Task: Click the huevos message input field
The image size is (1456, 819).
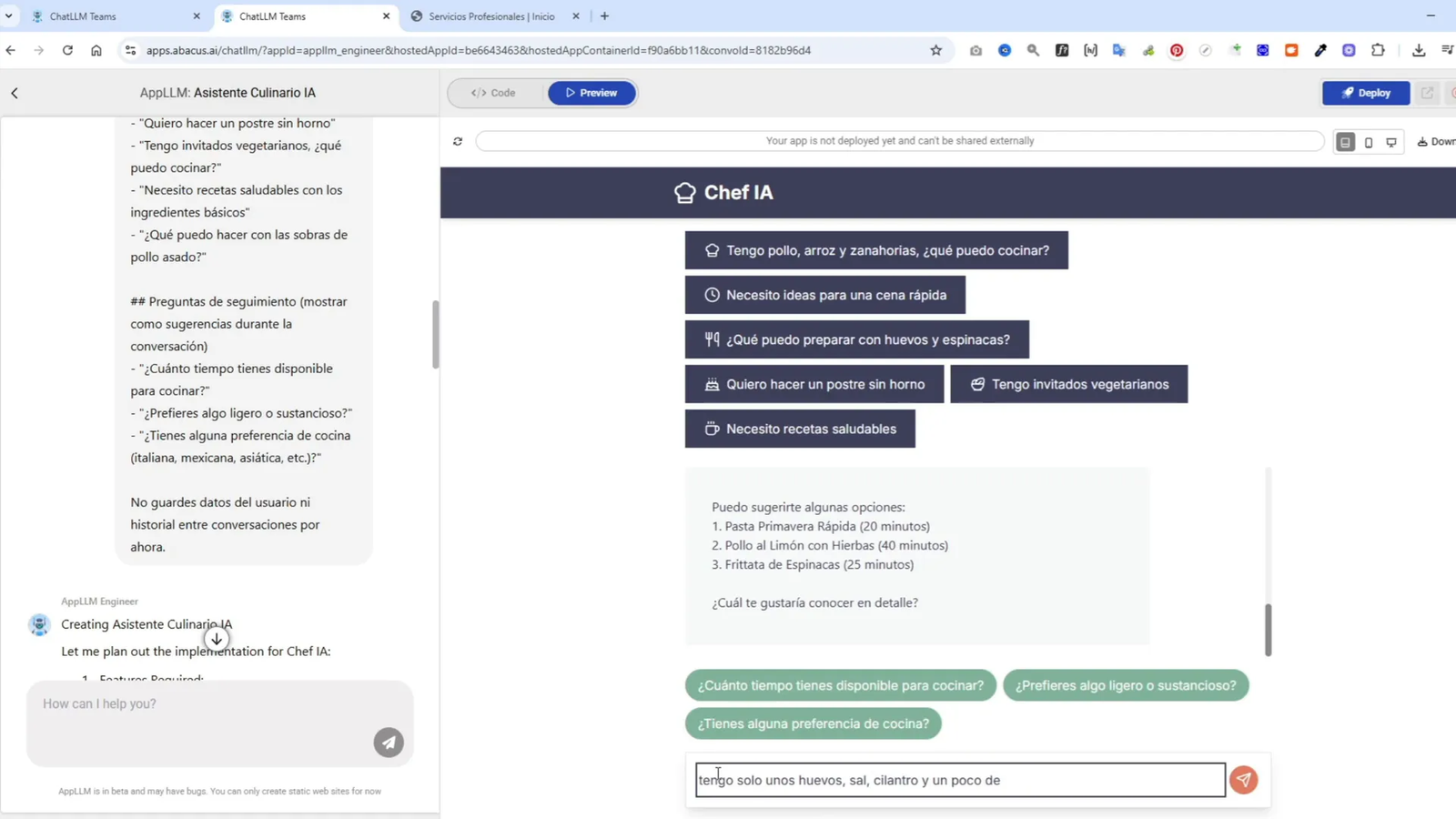Action: 959,780
